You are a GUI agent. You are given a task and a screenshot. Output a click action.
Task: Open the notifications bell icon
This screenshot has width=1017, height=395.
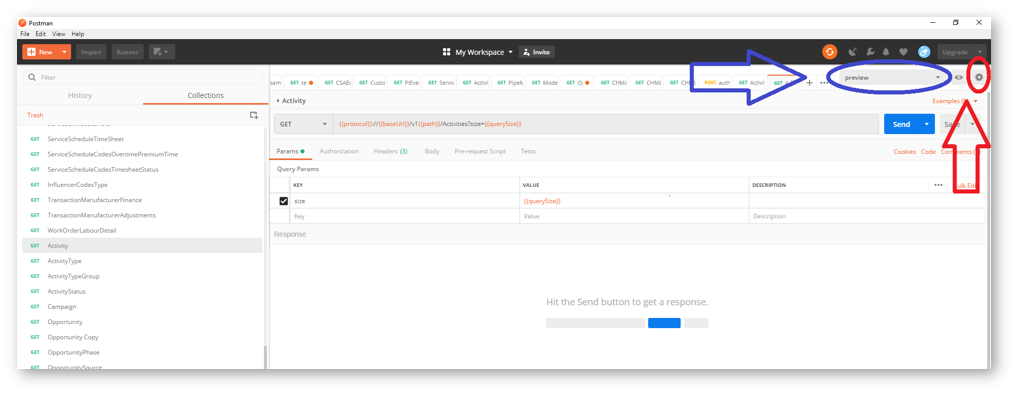coord(886,52)
